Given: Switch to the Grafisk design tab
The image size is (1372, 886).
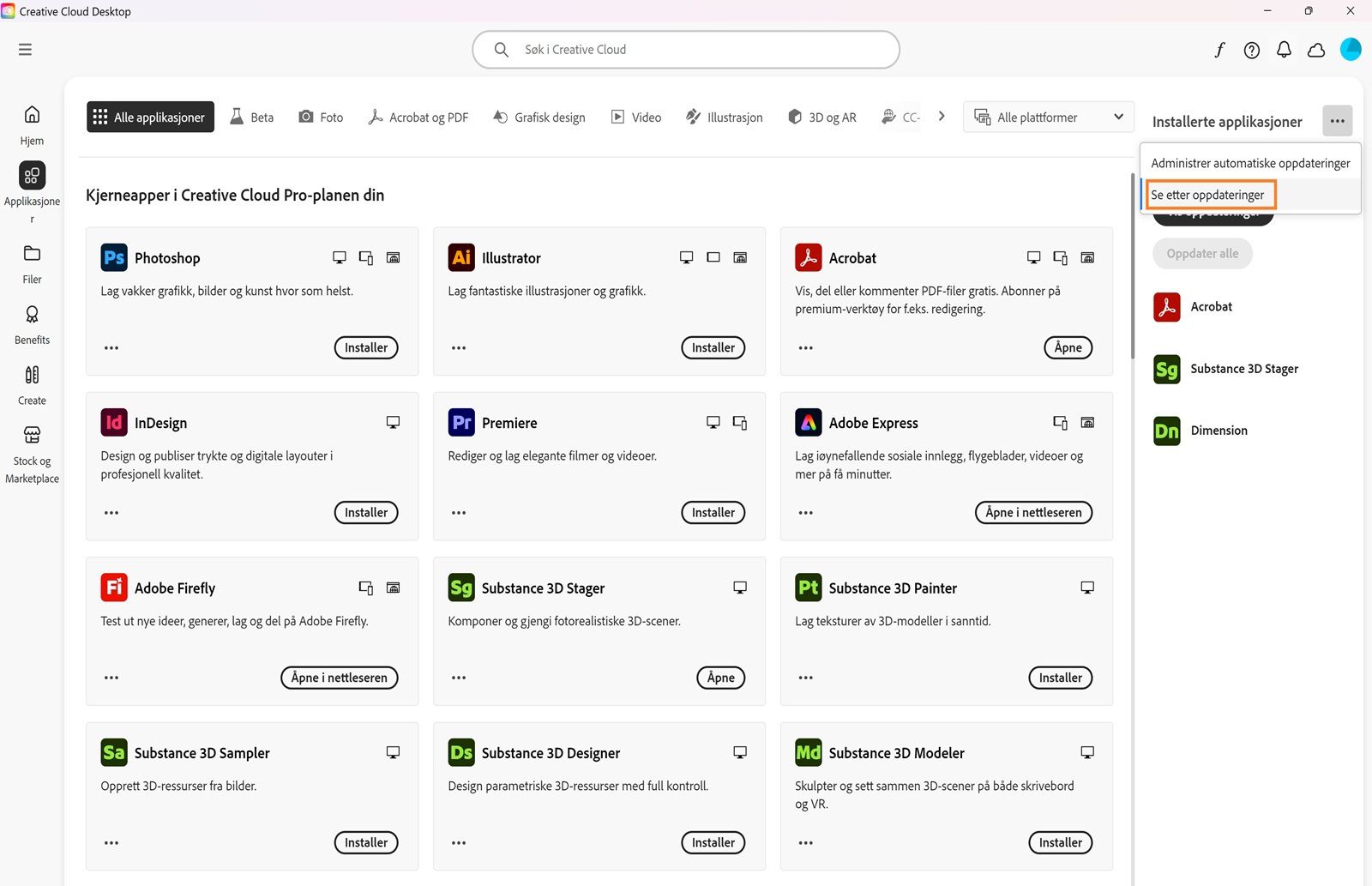Looking at the screenshot, I should pyautogui.click(x=539, y=117).
